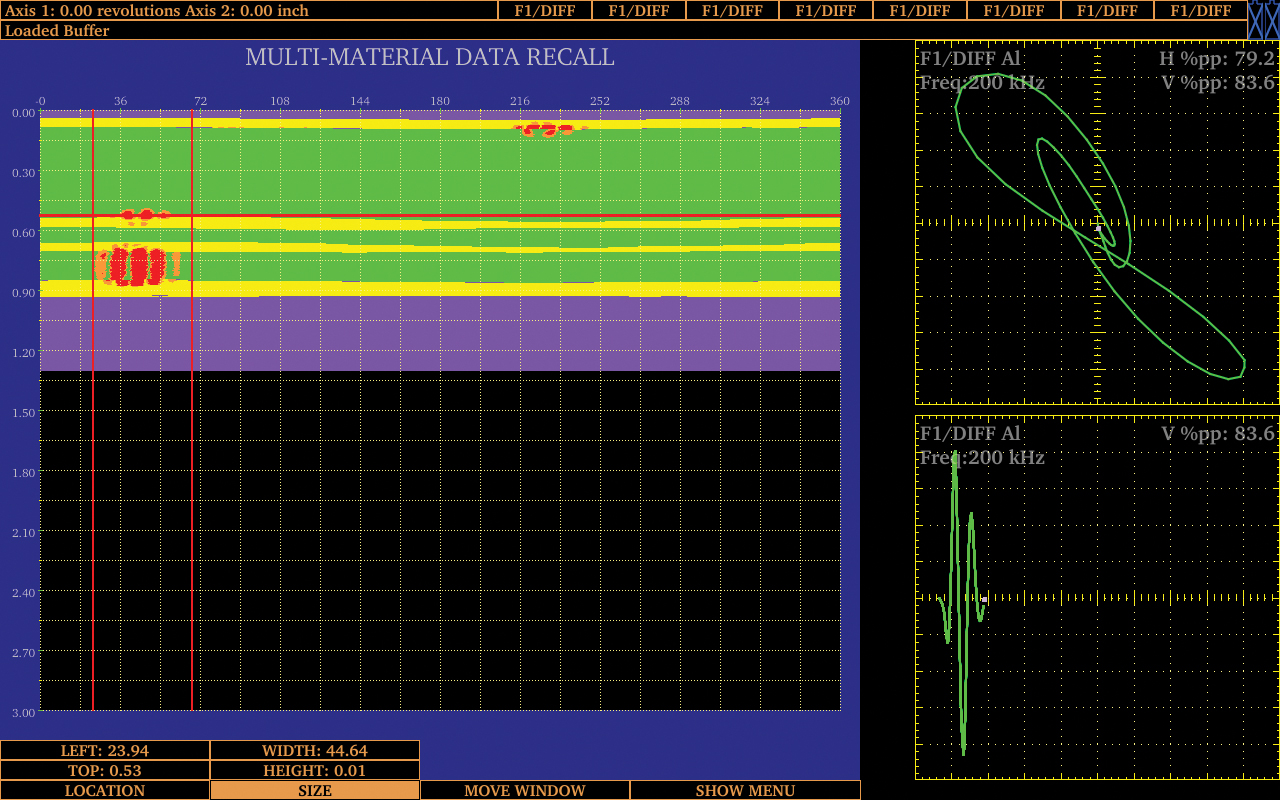The height and width of the screenshot is (800, 1280).
Task: Select the second F1/DIFF channel tab
Action: 639,10
